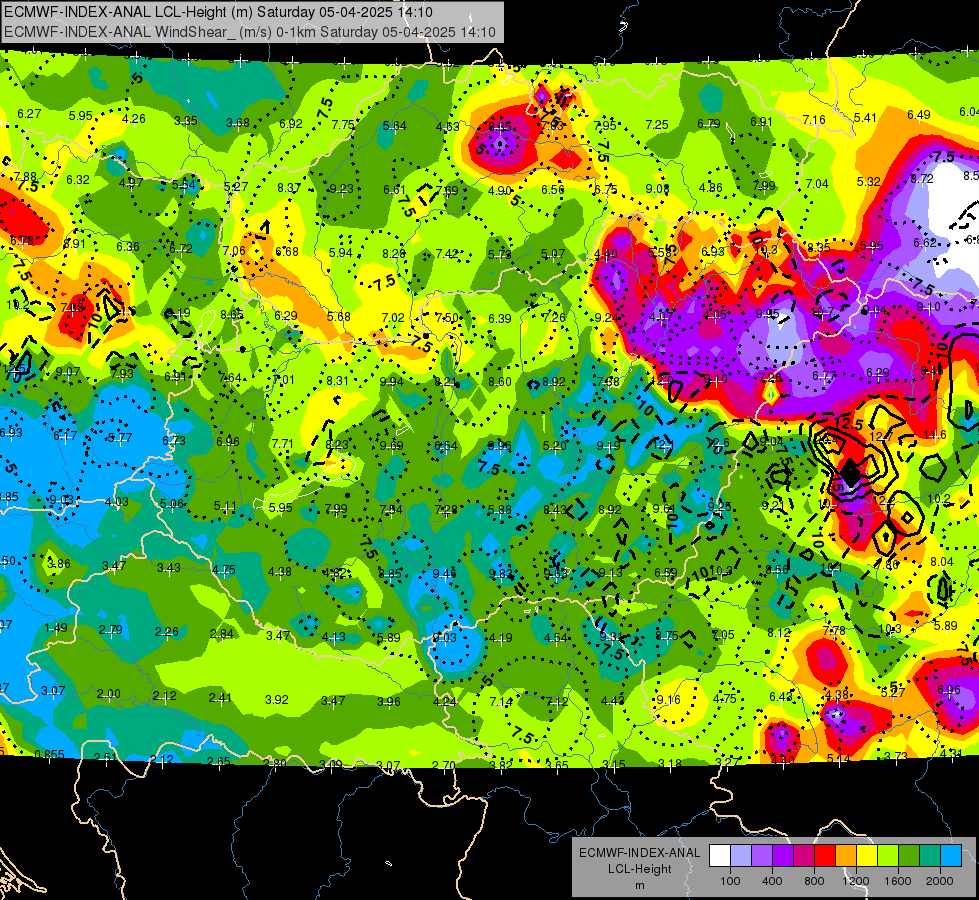
Task: Click the 7.16 wind shear value
Action: (814, 119)
